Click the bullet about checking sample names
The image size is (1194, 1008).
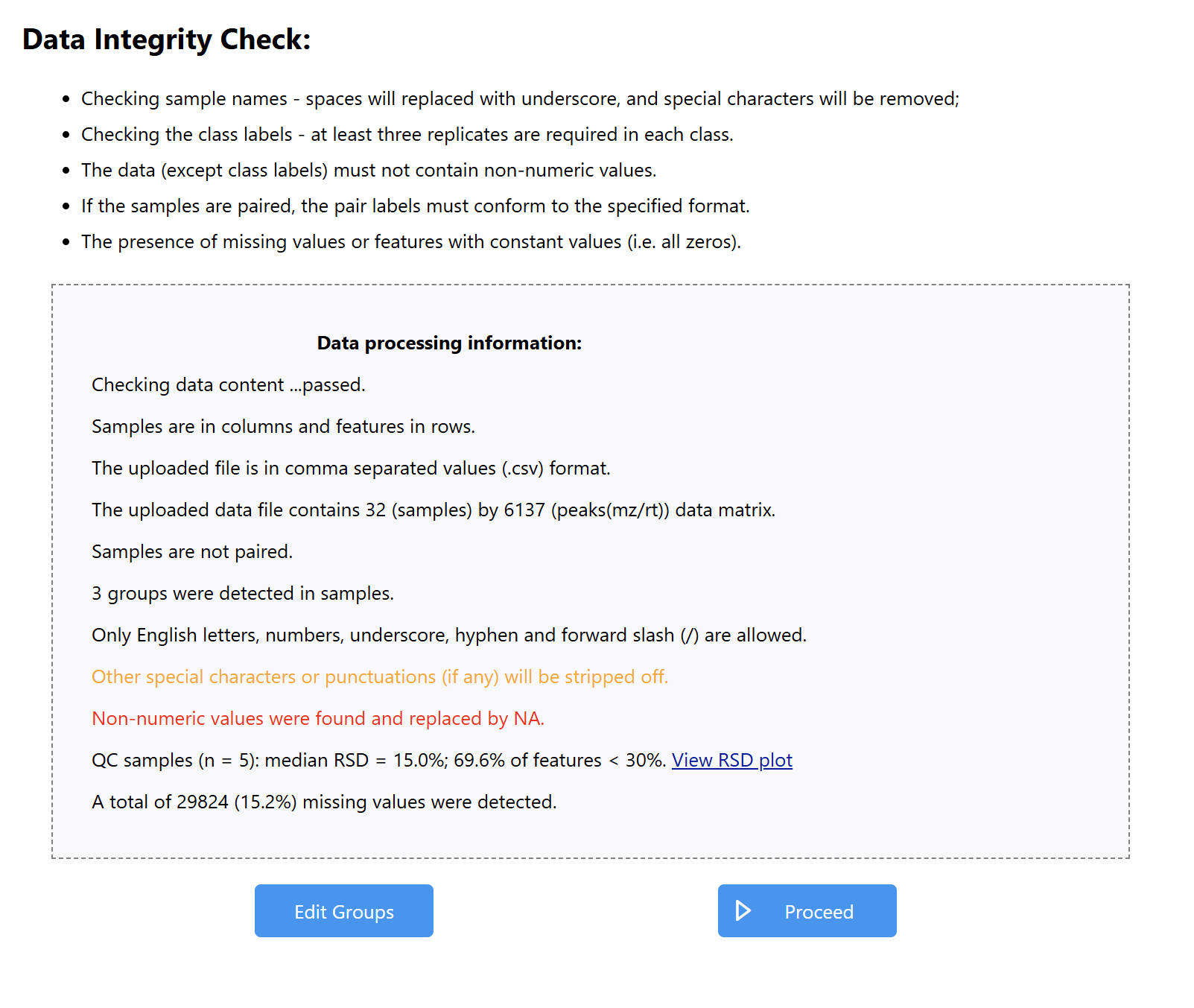(520, 98)
